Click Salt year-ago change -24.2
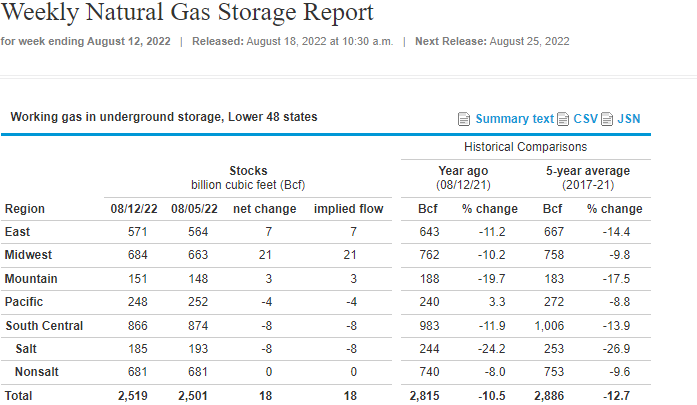This screenshot has height=405, width=697. pyautogui.click(x=492, y=349)
